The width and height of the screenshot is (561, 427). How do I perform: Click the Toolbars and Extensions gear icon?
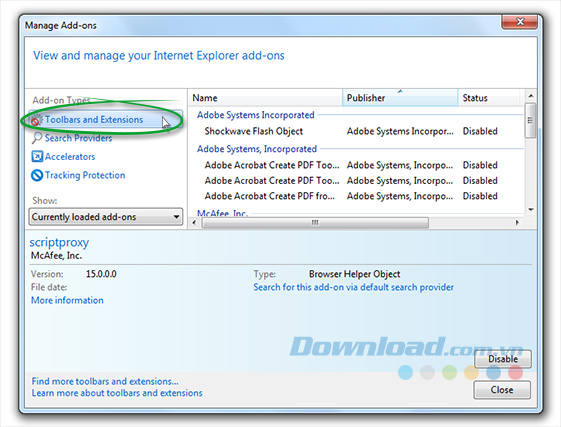[x=36, y=120]
